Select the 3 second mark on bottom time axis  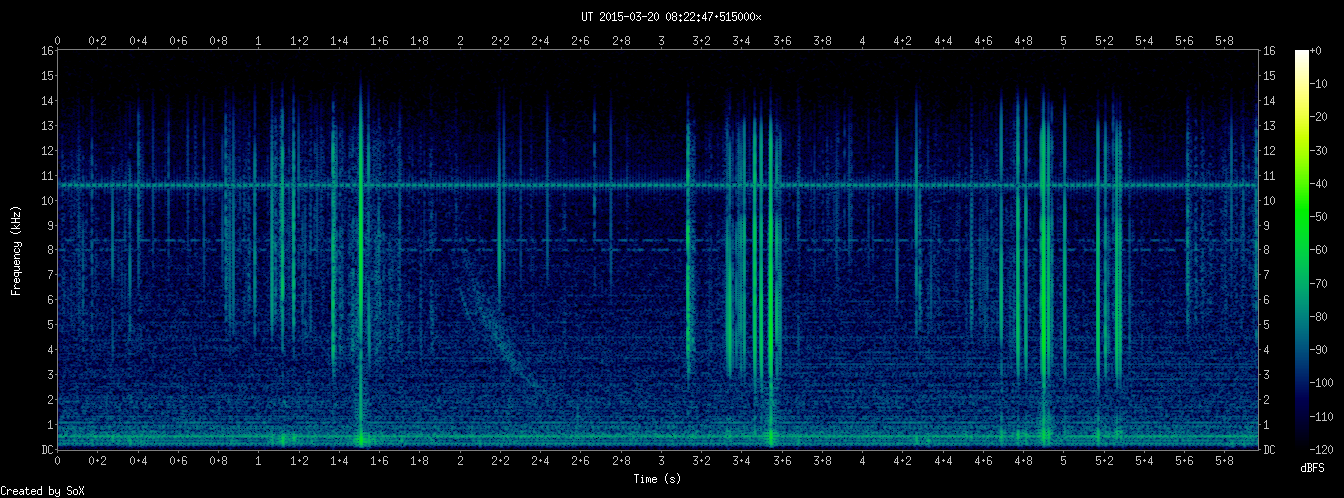(661, 461)
